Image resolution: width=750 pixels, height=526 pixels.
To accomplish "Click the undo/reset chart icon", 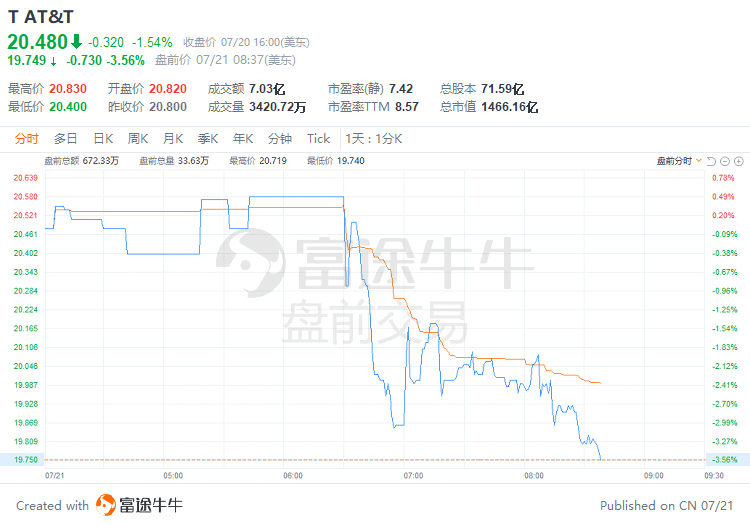I will tap(711, 160).
